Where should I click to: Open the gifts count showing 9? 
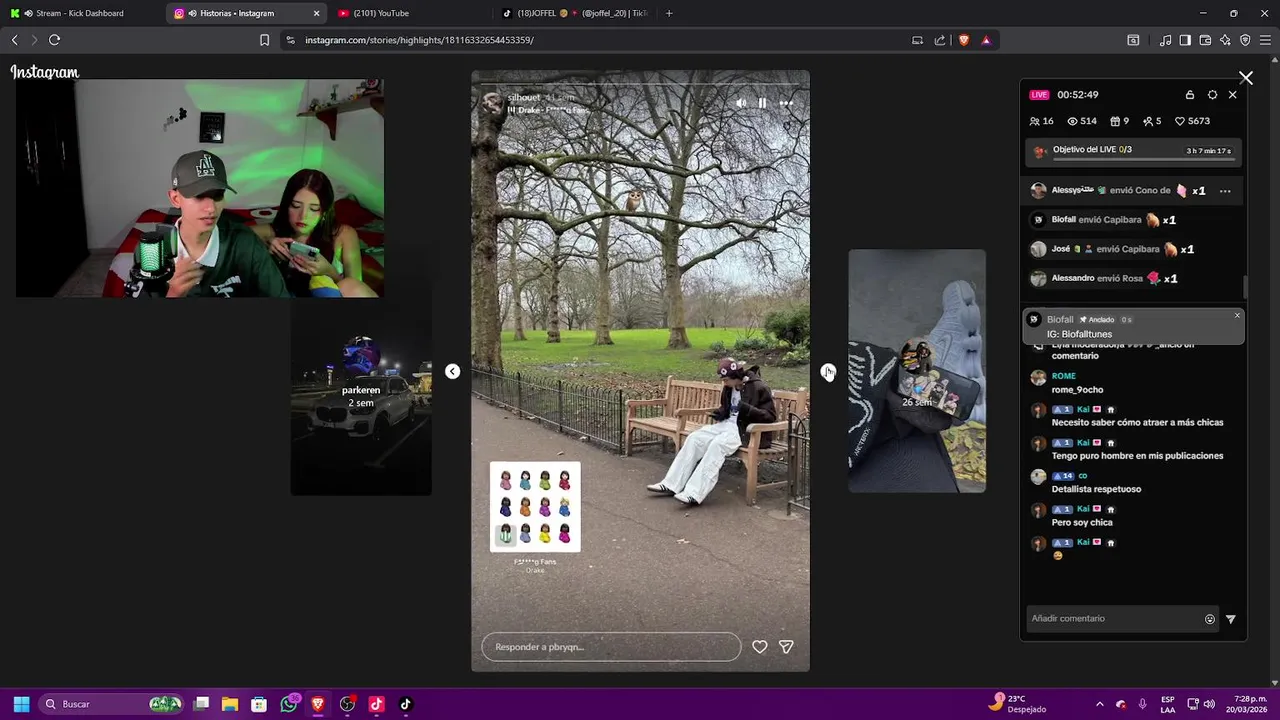1119,121
